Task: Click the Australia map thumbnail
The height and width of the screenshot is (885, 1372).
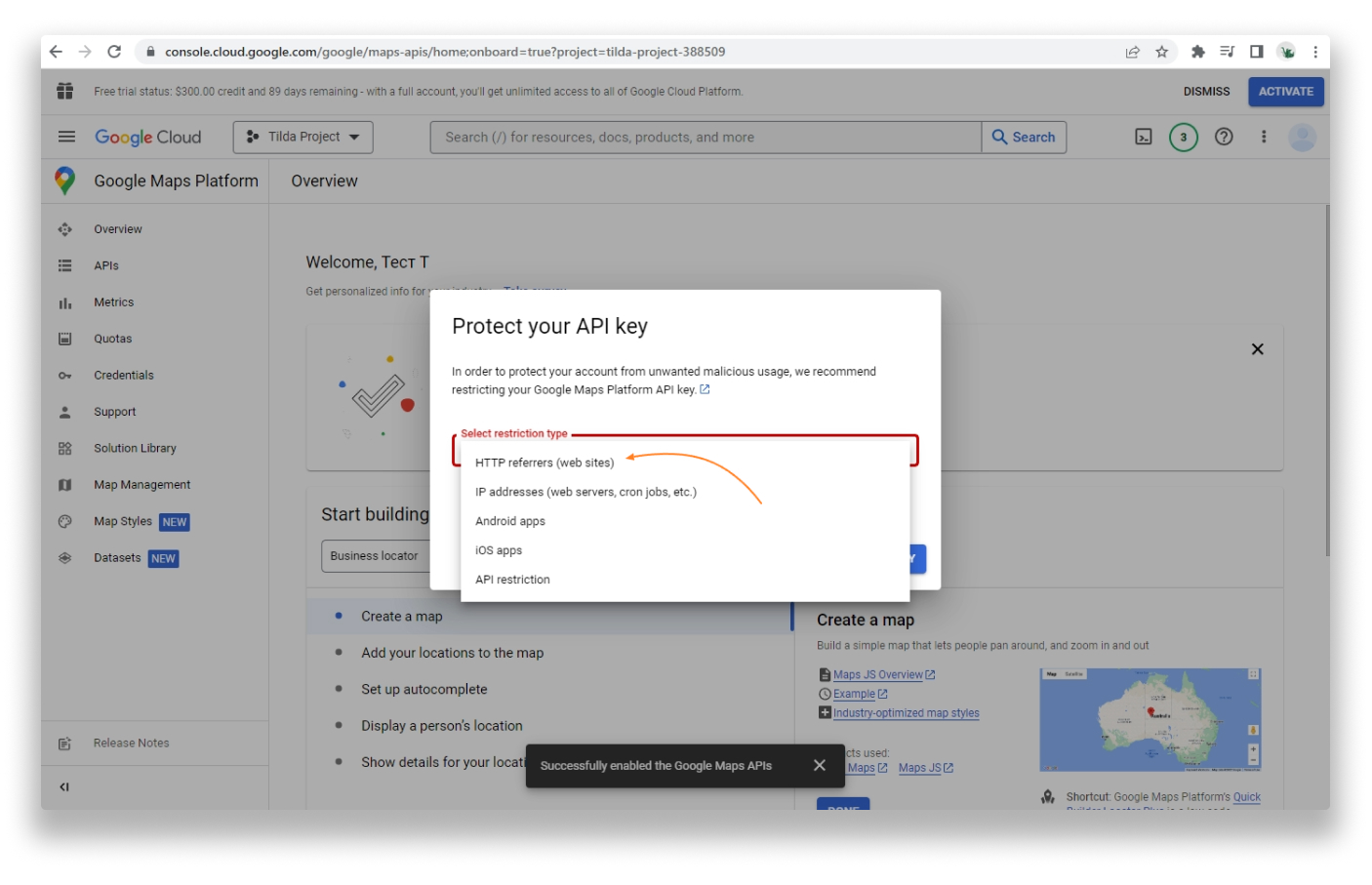Action: [1150, 720]
